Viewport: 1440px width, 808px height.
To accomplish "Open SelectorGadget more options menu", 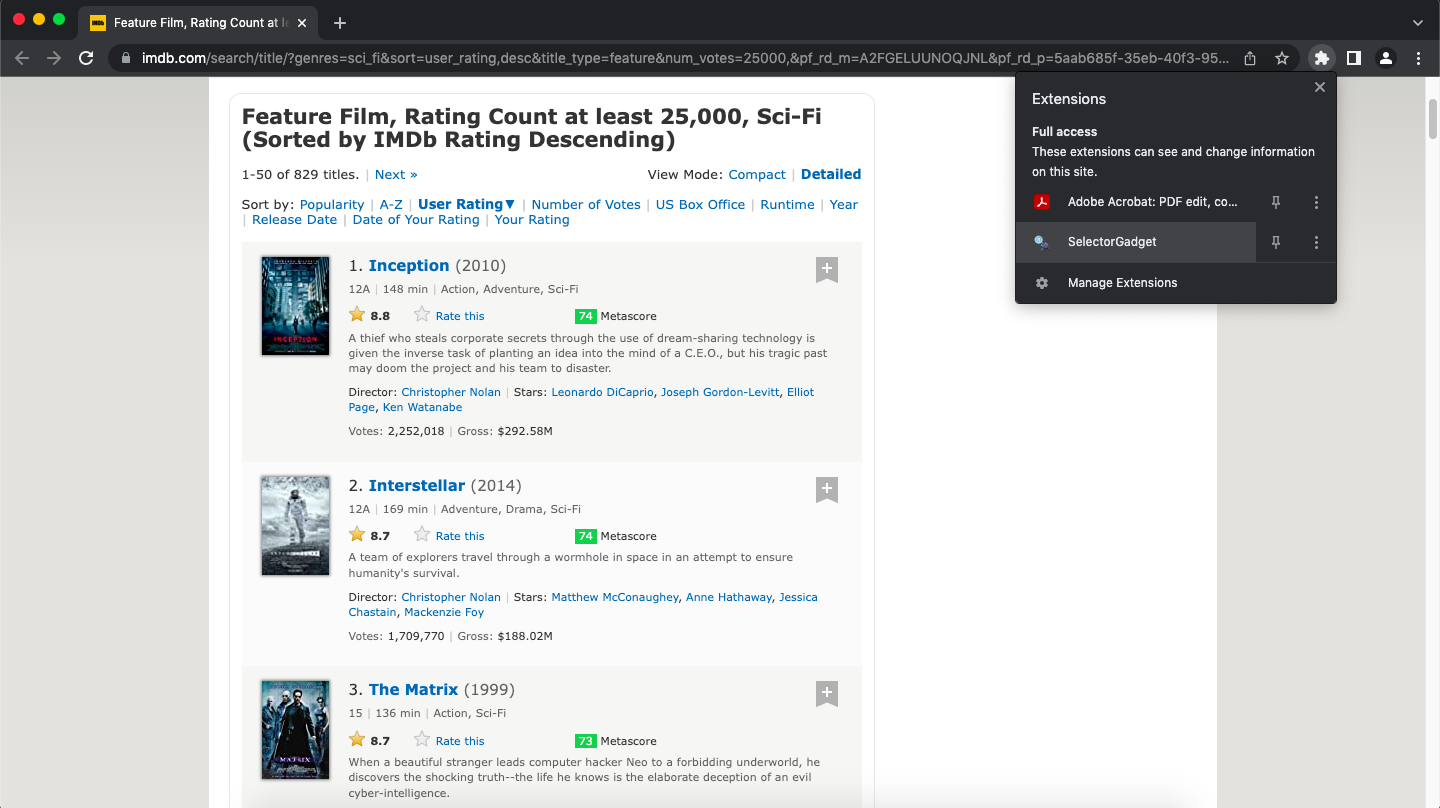I will coord(1316,242).
